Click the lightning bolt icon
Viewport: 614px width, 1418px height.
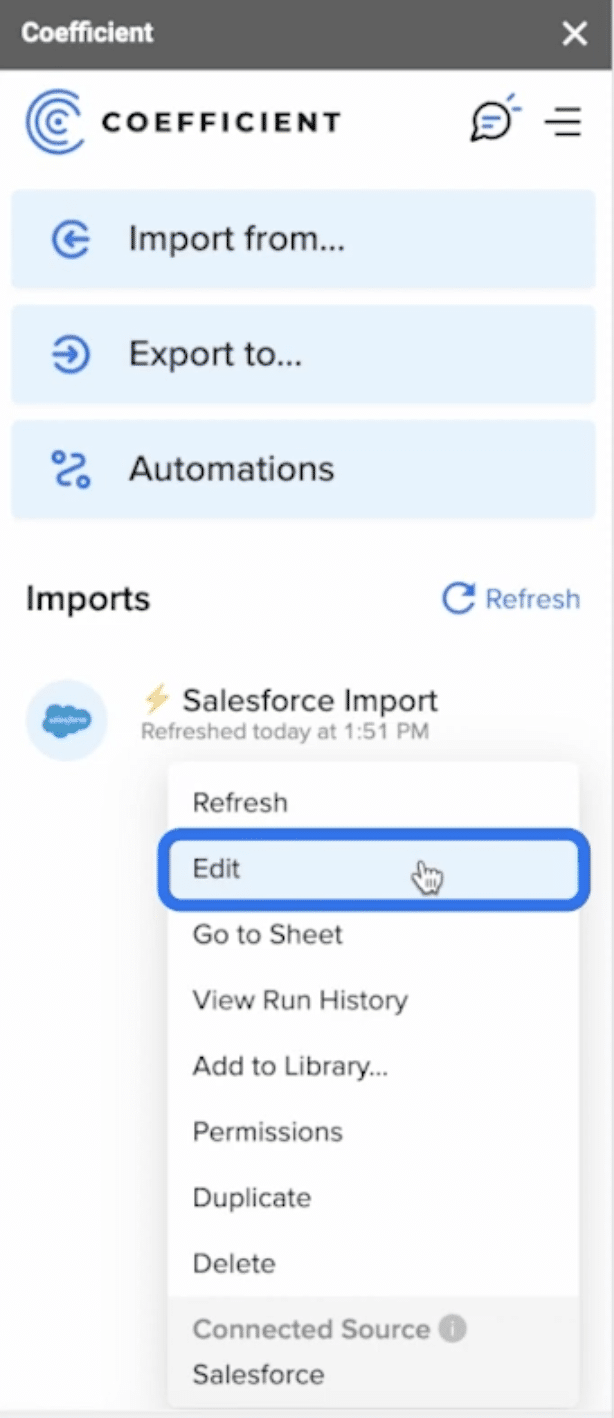(x=157, y=699)
